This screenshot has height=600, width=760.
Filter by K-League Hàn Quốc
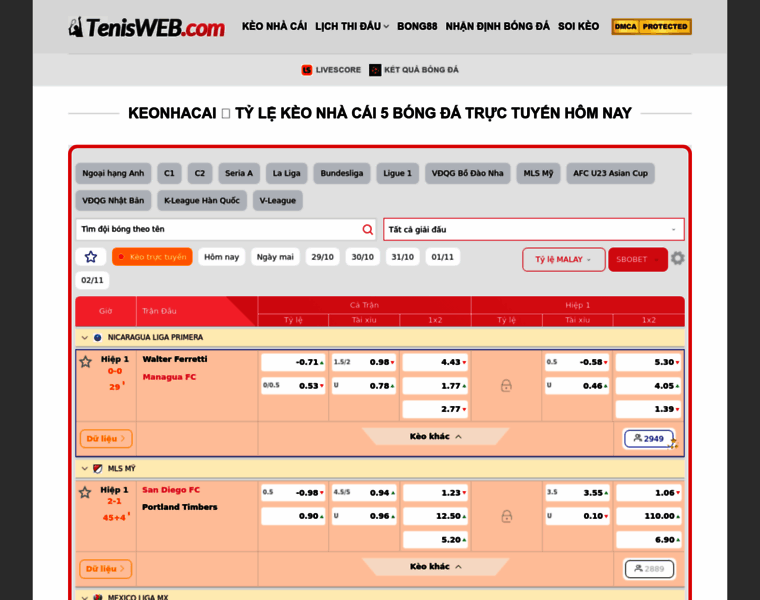point(202,201)
